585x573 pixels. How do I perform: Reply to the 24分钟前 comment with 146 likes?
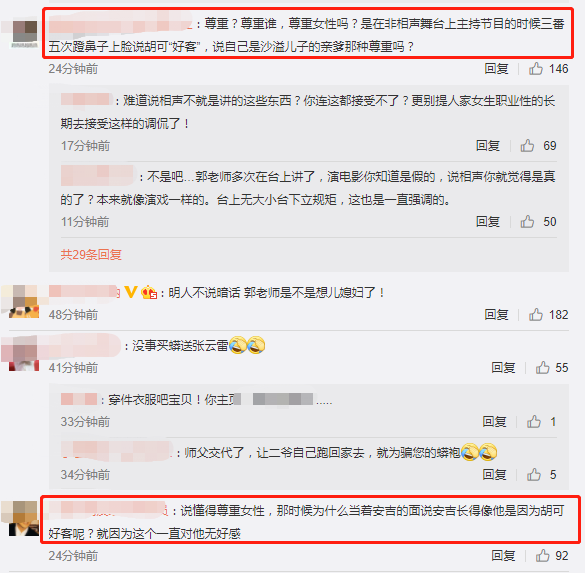point(496,69)
